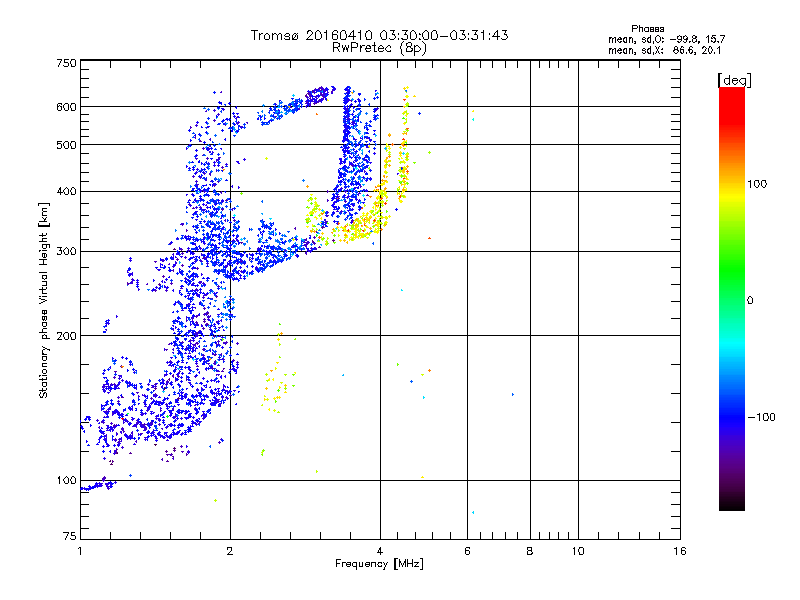Click the 'Stationary phase Virtual Height [km]' axis label

44,300
